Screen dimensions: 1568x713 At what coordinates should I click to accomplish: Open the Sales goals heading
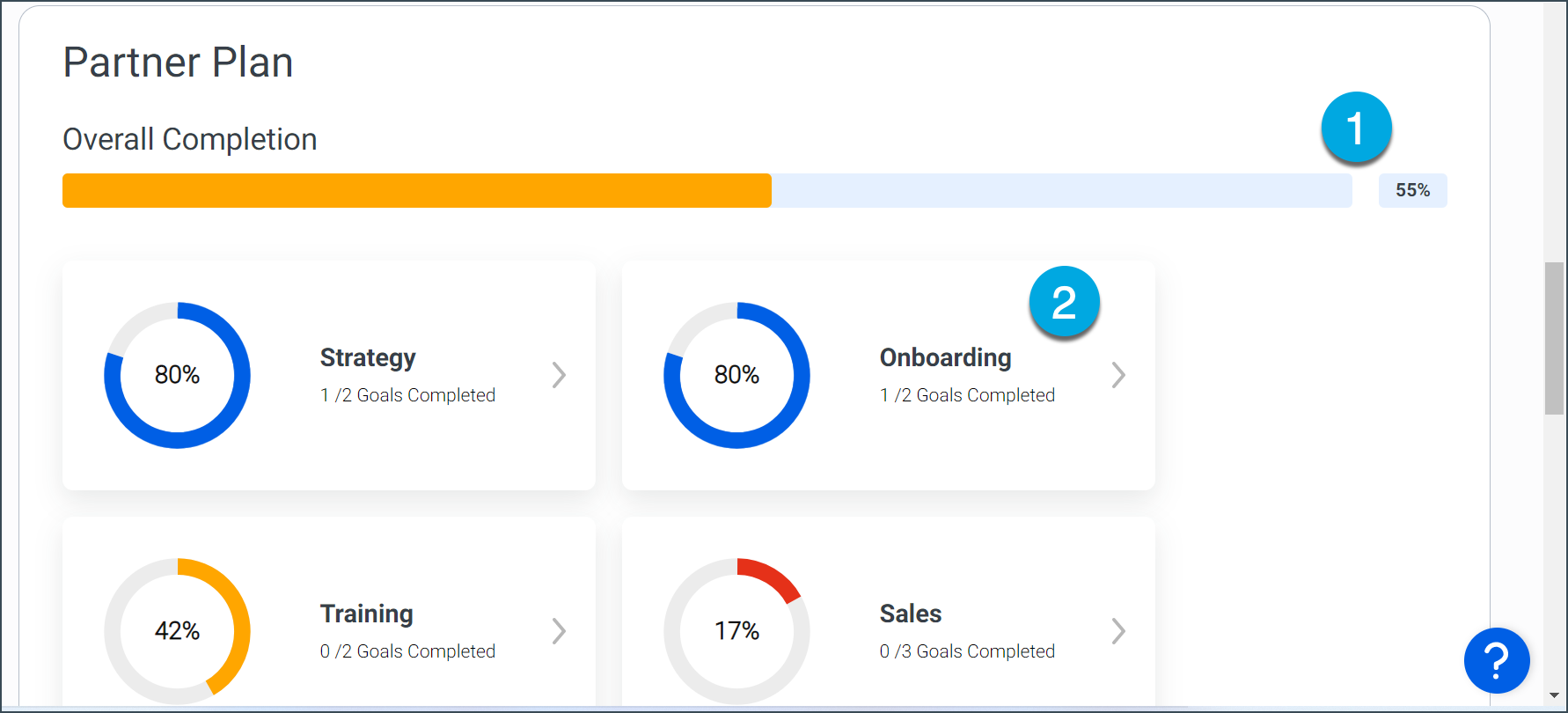pyautogui.click(x=911, y=614)
